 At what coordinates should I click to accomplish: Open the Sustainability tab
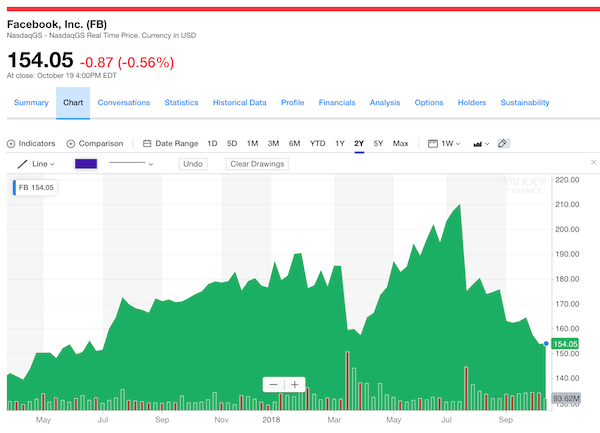(525, 103)
